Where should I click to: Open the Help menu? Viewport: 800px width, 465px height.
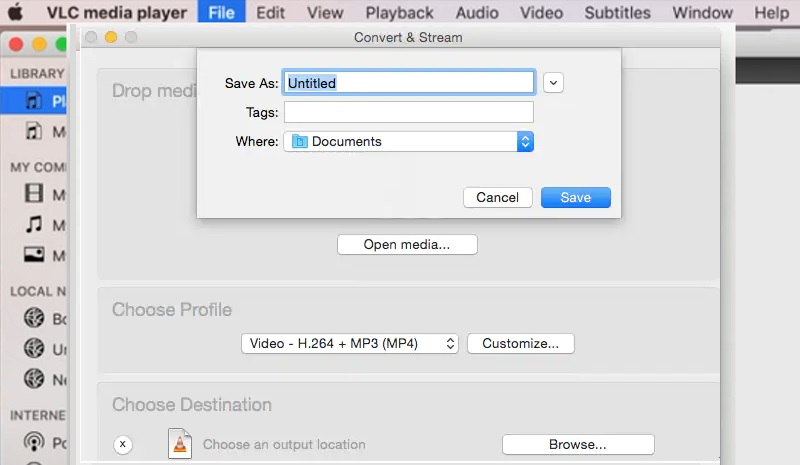[x=771, y=12]
